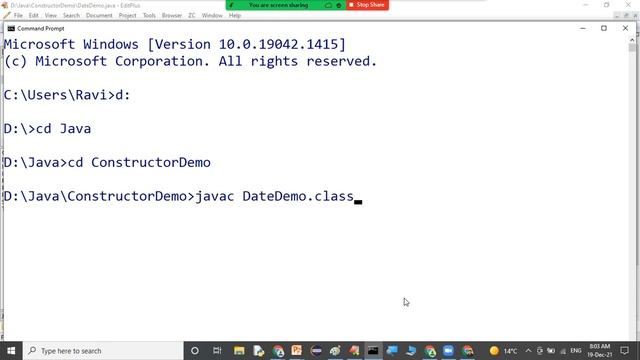This screenshot has width=640, height=360.
Task: Click the network tray icon
Action: [x=563, y=351]
